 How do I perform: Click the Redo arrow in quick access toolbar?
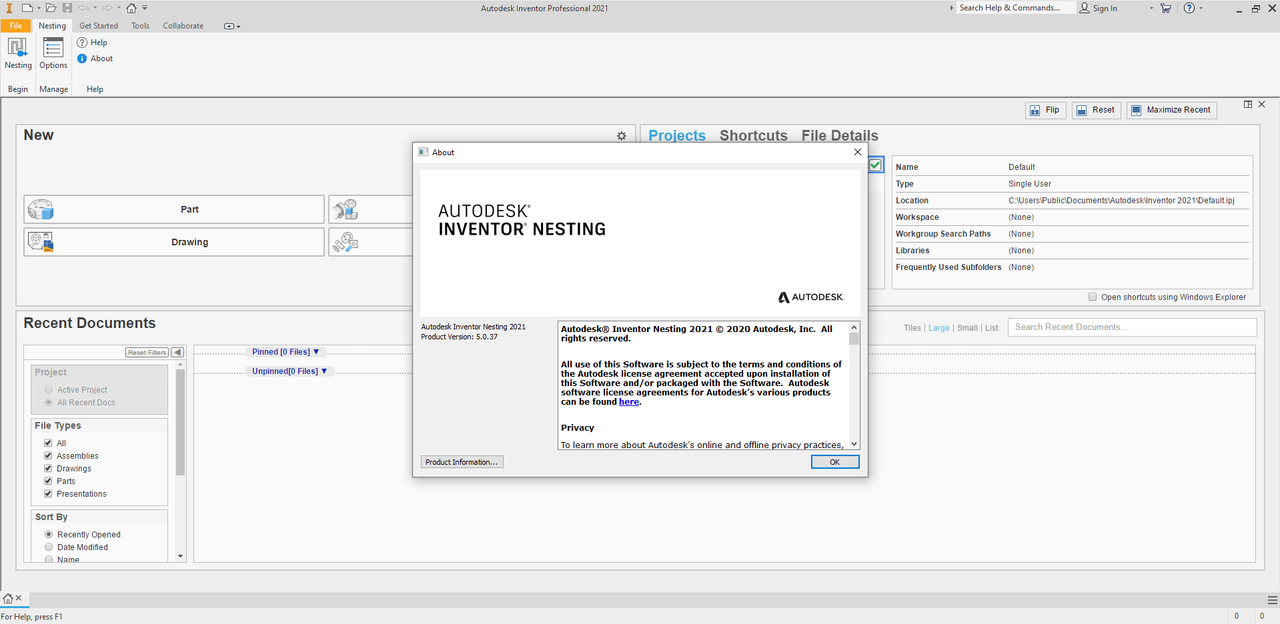pyautogui.click(x=107, y=8)
